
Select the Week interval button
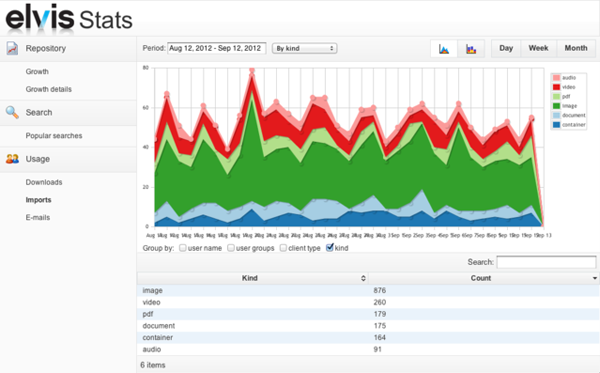pyautogui.click(x=538, y=48)
